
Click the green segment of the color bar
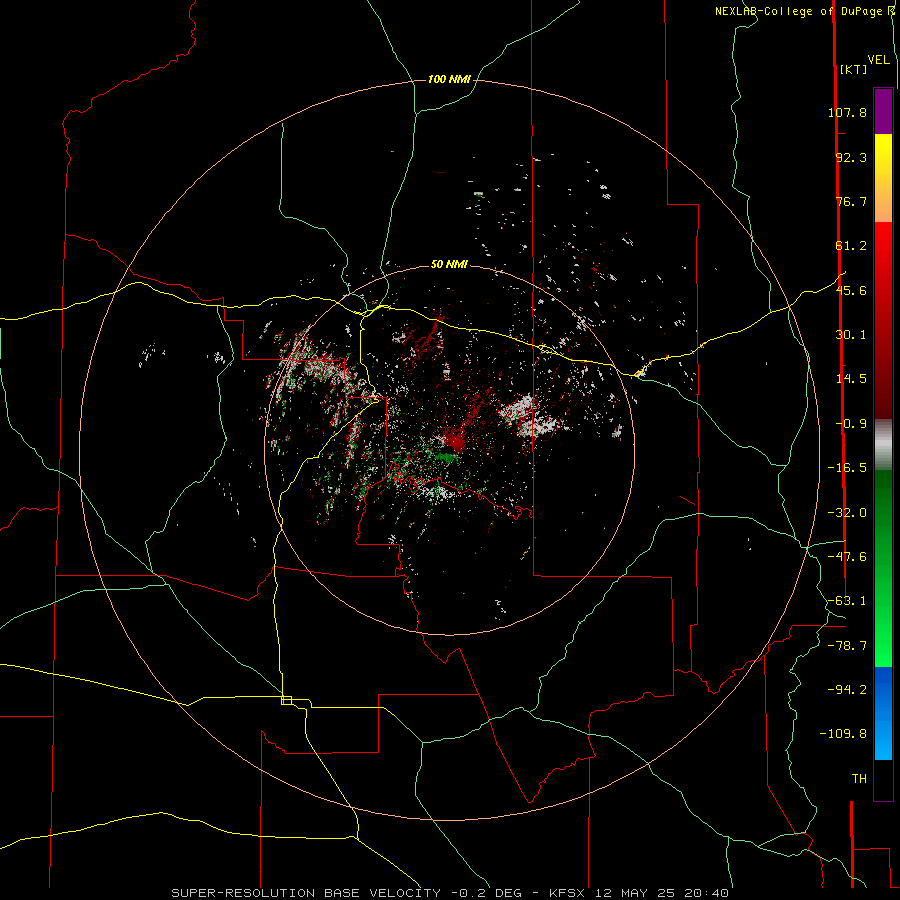(x=883, y=568)
